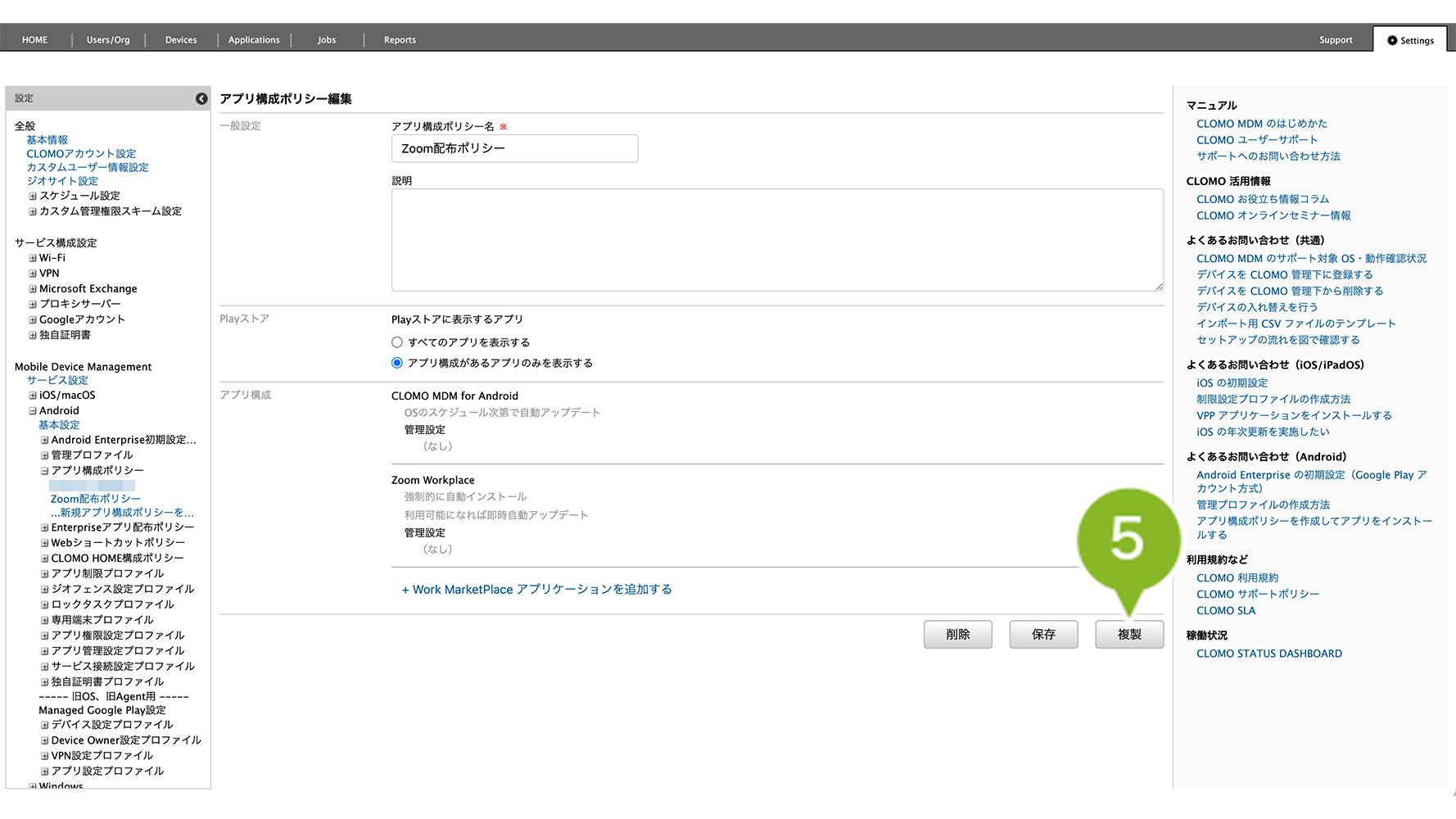Image resolution: width=1456 pixels, height=819 pixels.
Task: Open Android 基本設定 link
Action: click(x=59, y=425)
